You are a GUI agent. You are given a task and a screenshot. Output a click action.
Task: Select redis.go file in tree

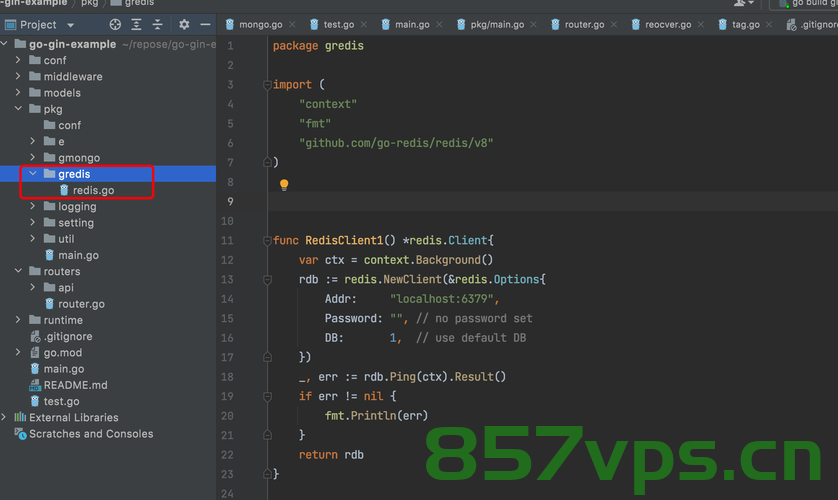click(93, 190)
